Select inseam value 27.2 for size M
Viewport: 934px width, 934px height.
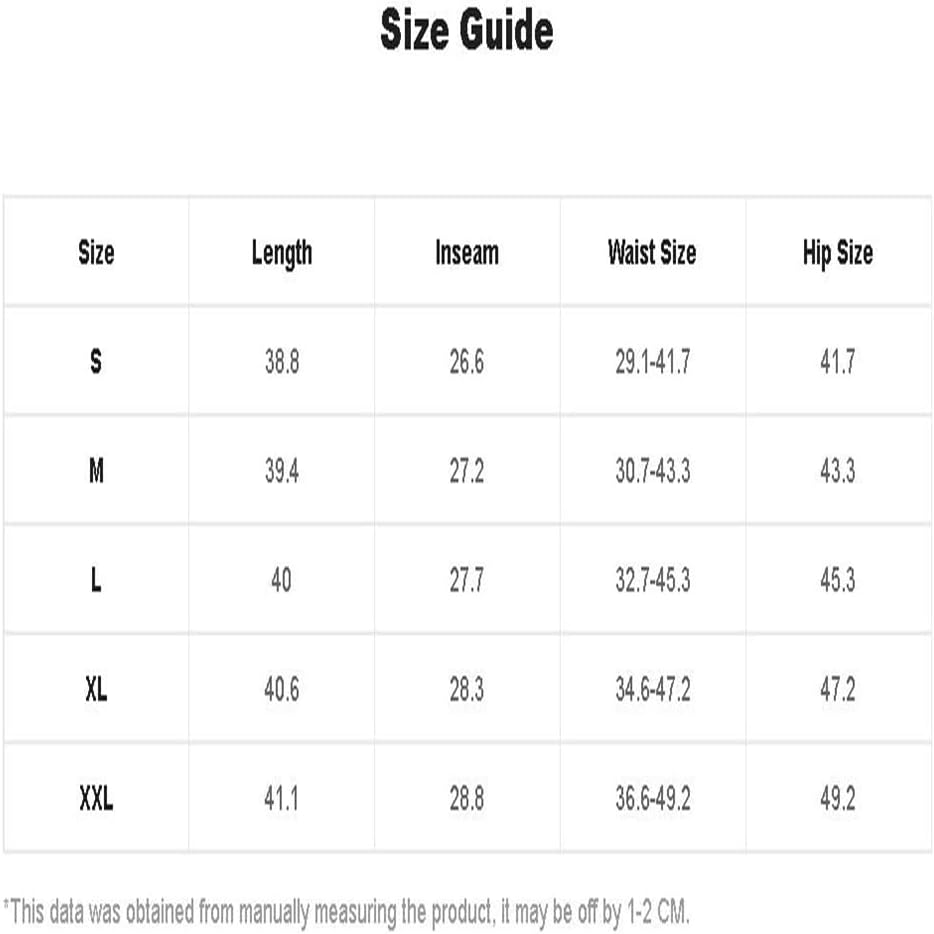(467, 471)
